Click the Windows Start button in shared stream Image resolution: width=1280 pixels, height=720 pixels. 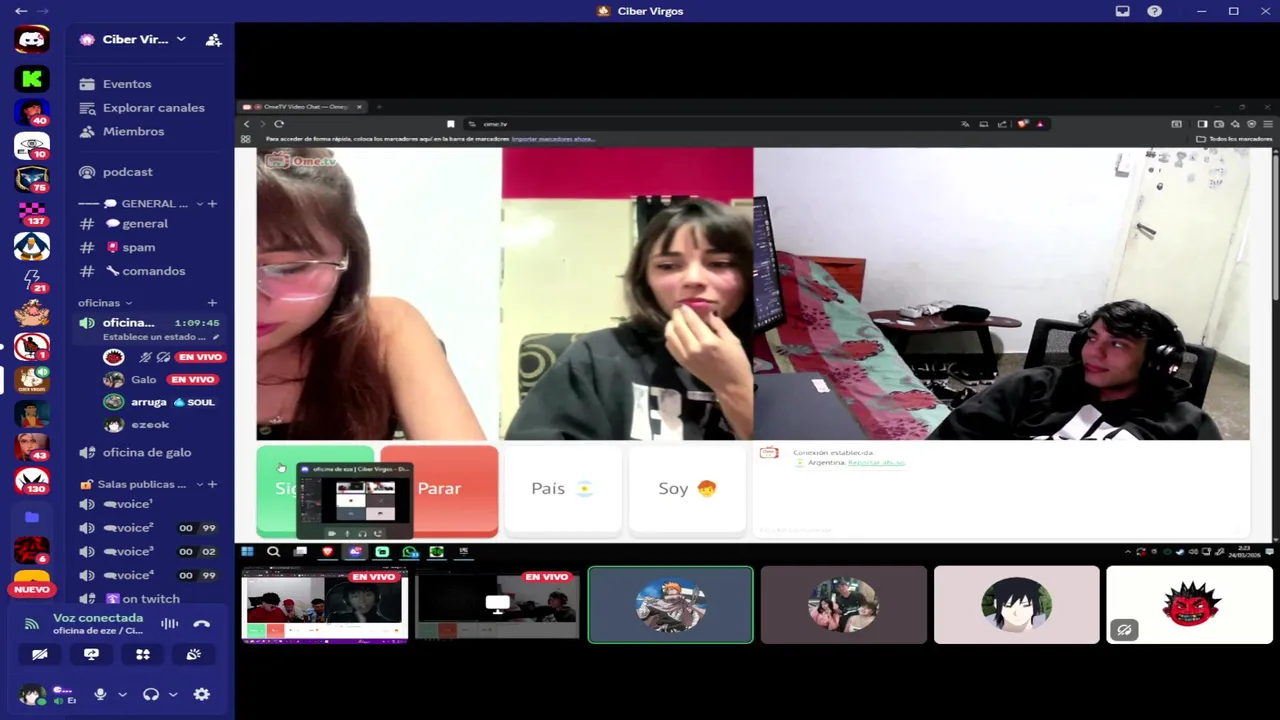pyautogui.click(x=247, y=551)
